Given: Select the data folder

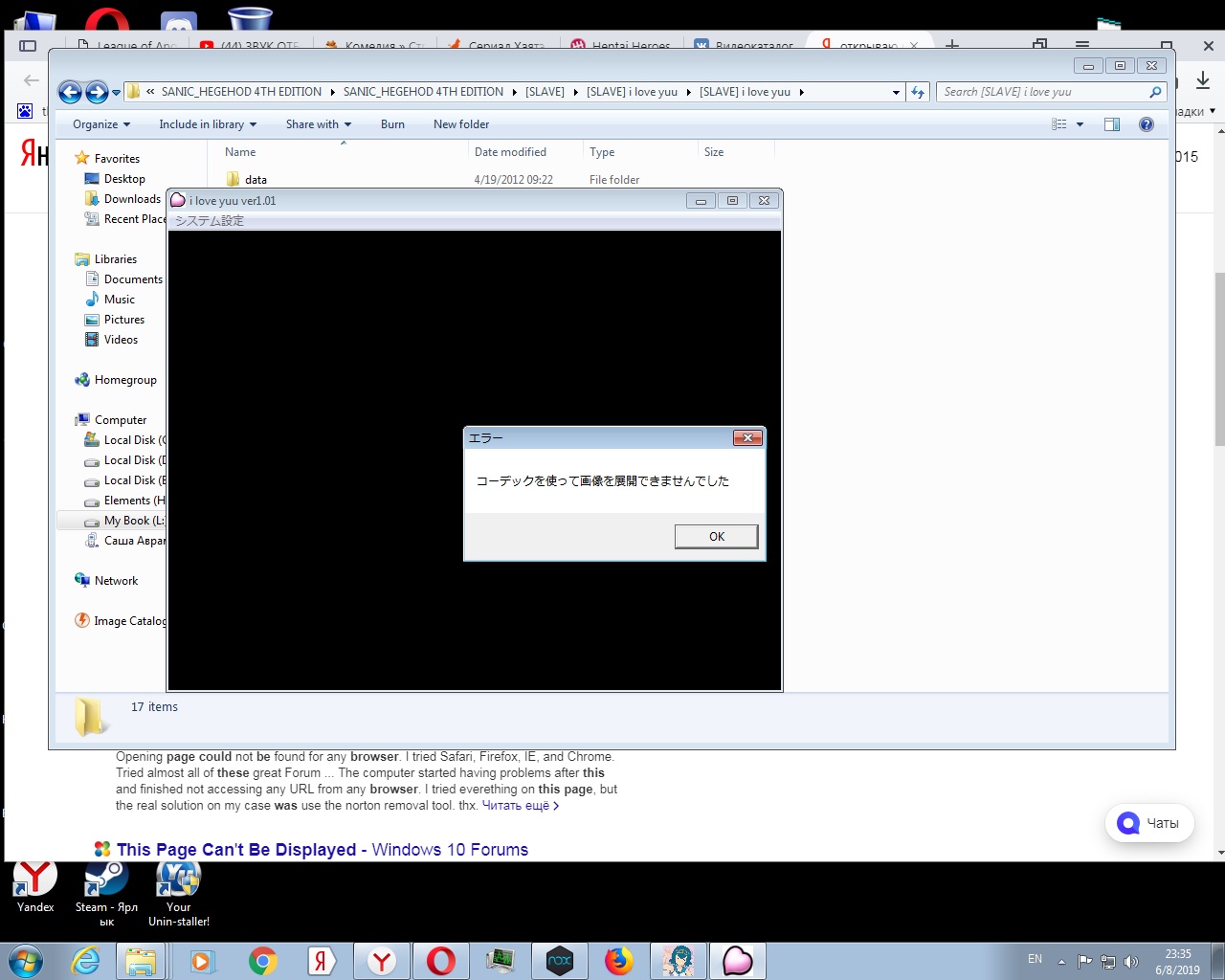Looking at the screenshot, I should 256,180.
